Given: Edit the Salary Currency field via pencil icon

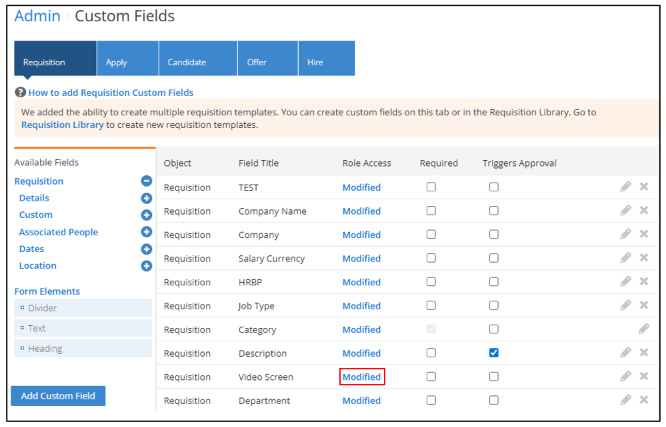Looking at the screenshot, I should (x=626, y=258).
